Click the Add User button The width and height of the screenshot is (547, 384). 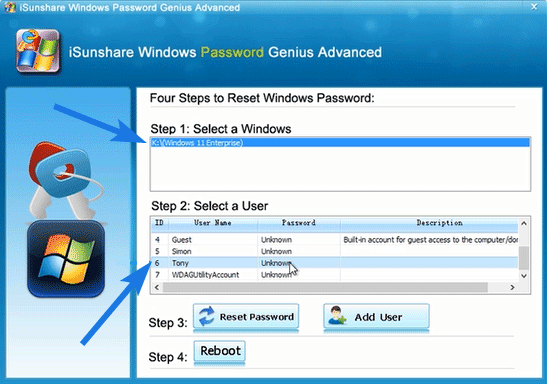click(376, 317)
